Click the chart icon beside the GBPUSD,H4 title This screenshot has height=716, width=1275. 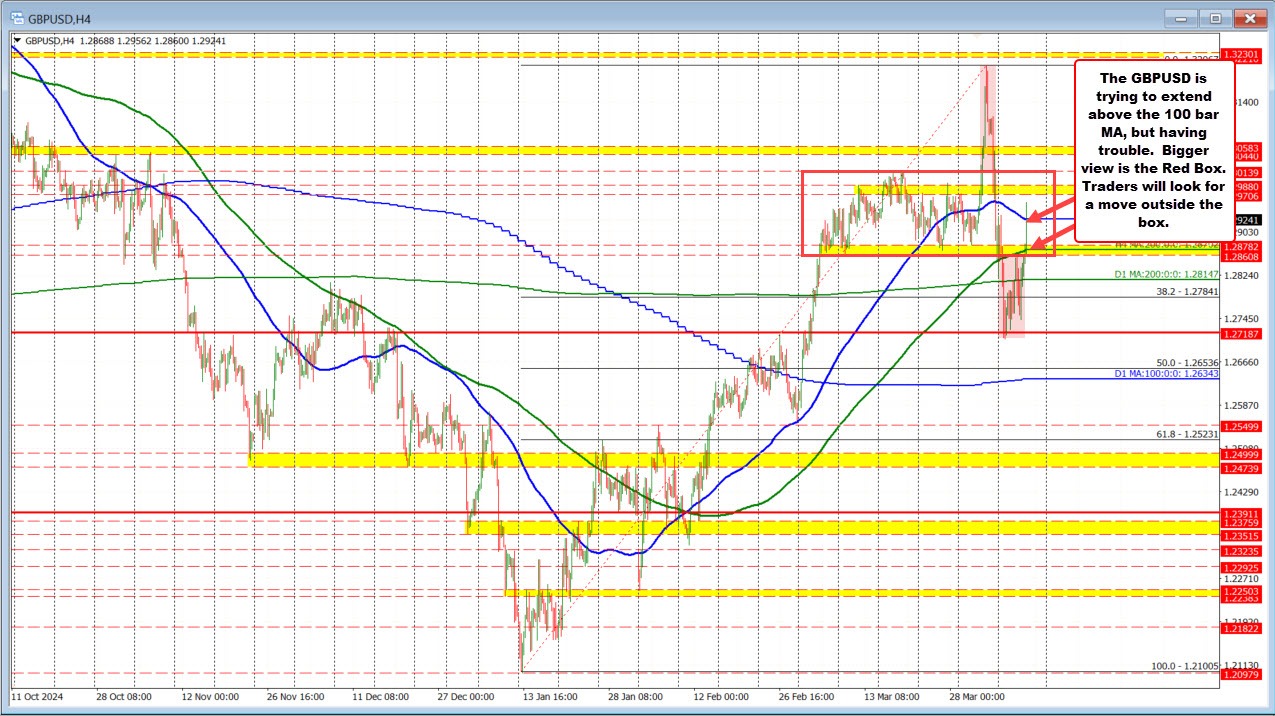(17, 17)
